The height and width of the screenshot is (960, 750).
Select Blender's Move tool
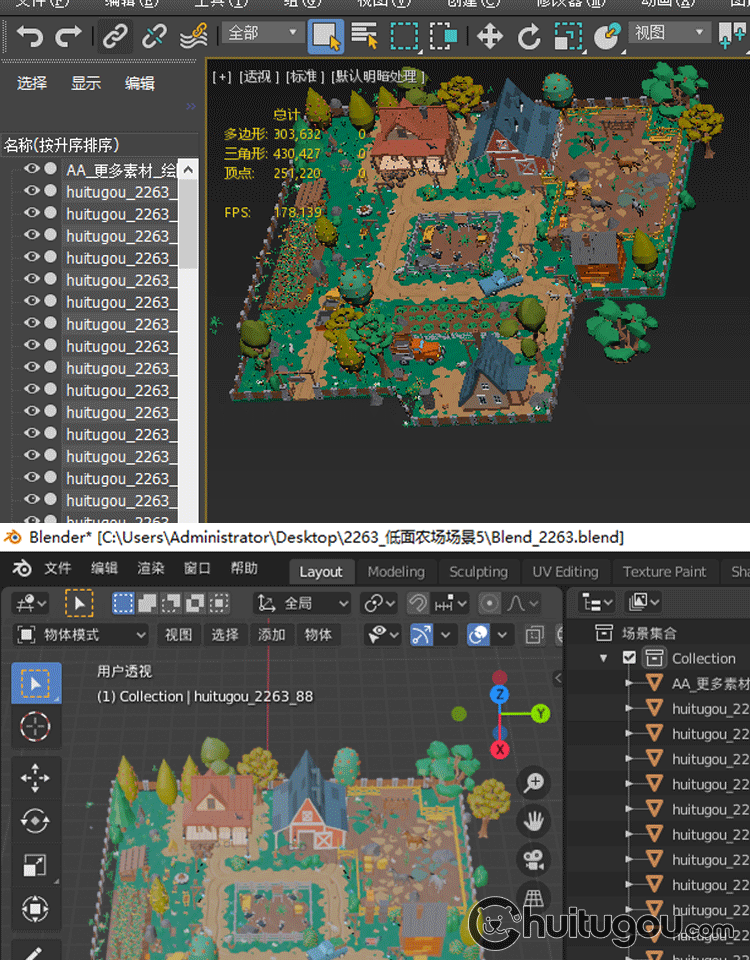36,778
